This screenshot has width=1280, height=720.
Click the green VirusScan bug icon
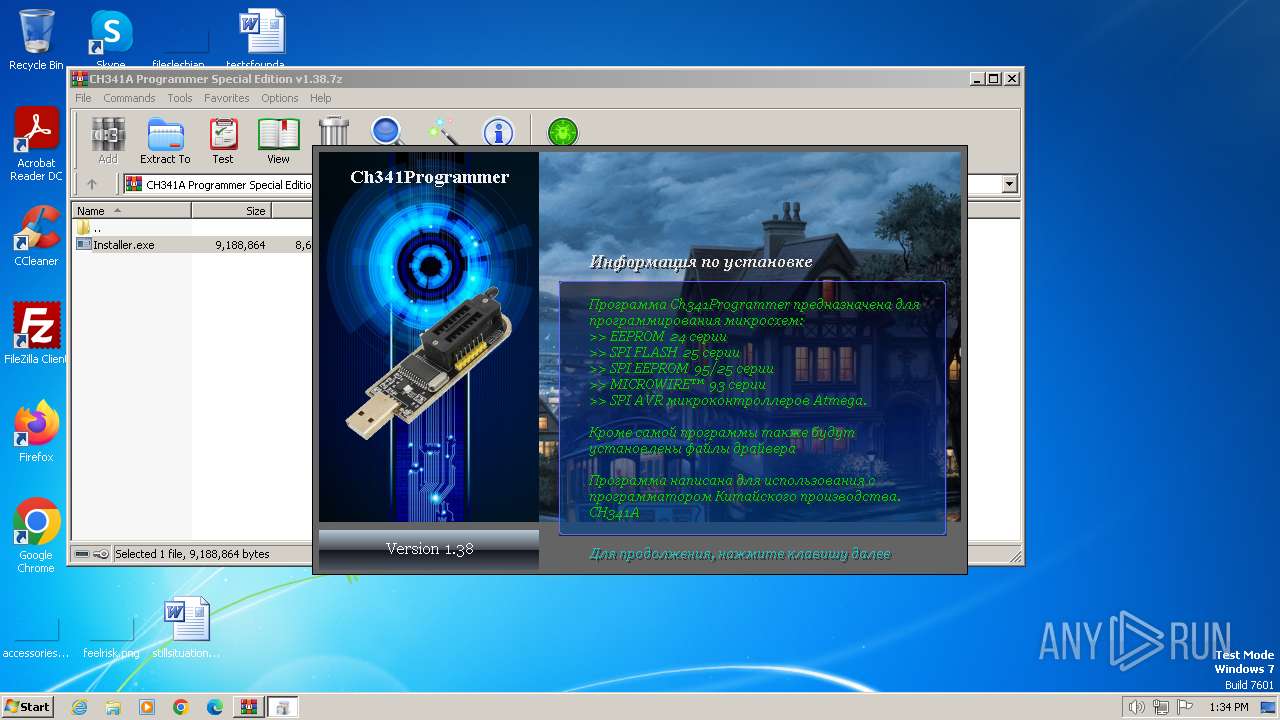563,131
